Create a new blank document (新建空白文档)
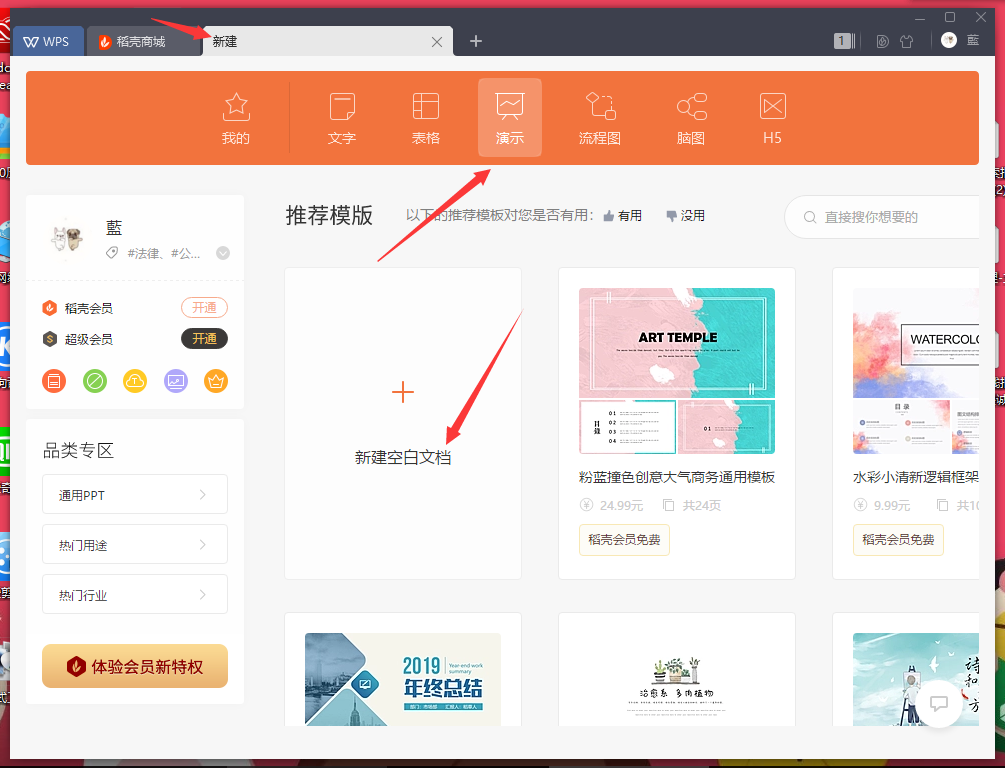Viewport: 1005px width, 768px height. pyautogui.click(x=403, y=423)
